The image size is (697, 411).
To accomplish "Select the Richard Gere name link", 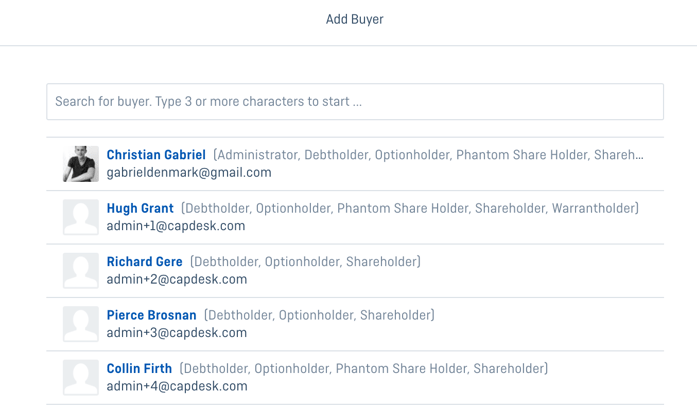I will click(144, 261).
